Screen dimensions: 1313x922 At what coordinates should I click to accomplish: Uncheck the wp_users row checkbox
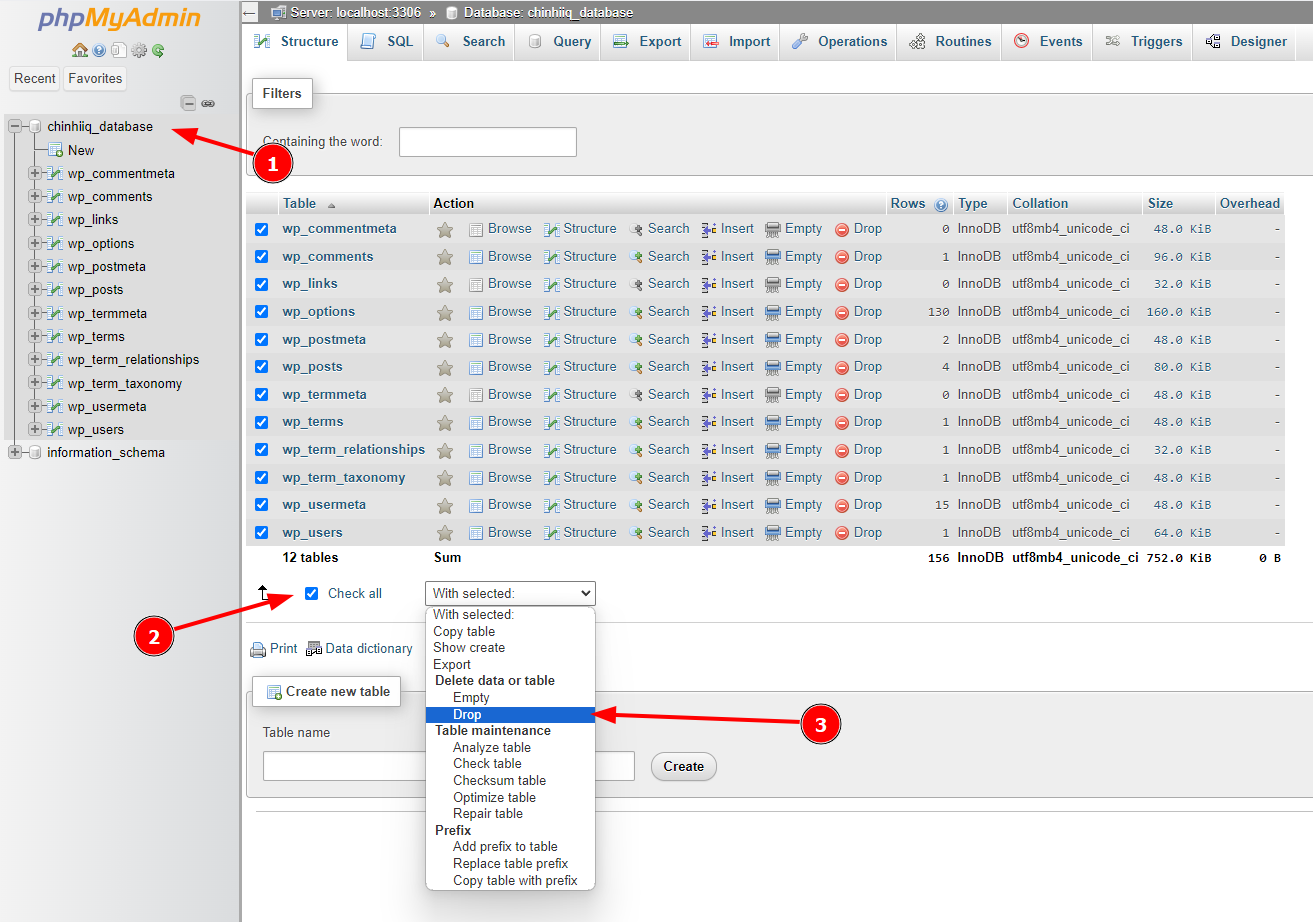pos(262,533)
